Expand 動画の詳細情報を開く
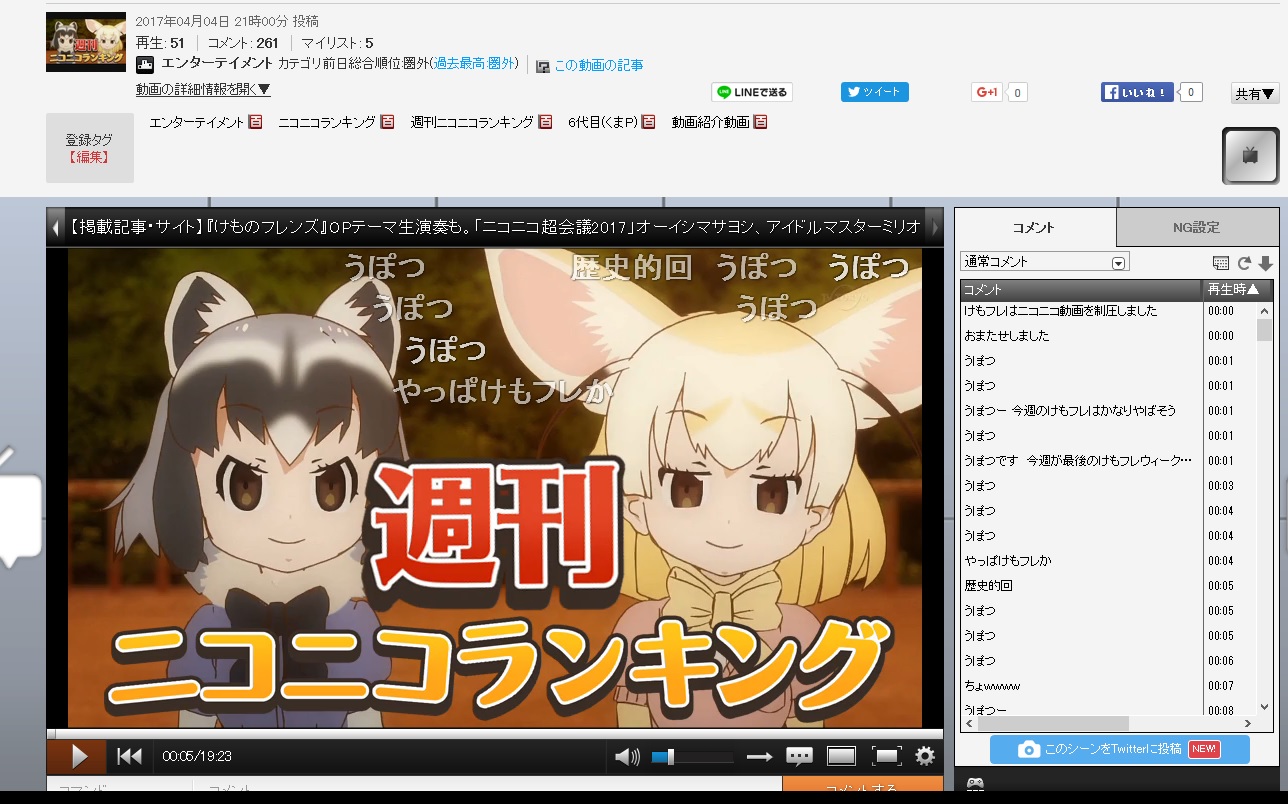 tap(203, 89)
